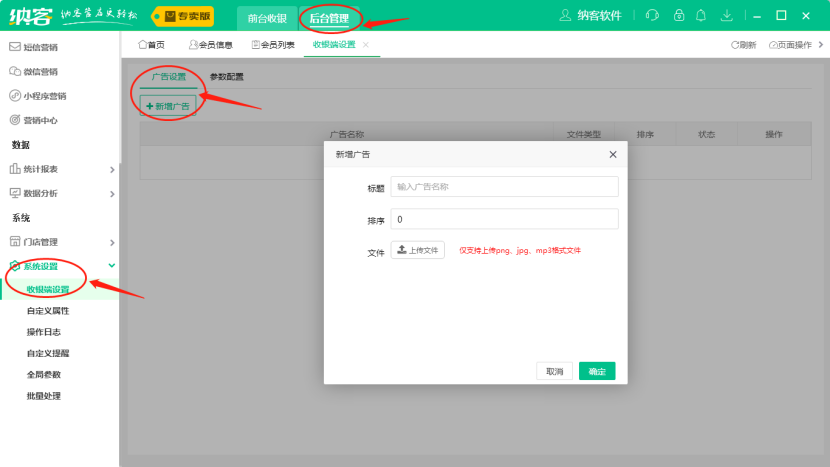Click the 纳客 logo
Image resolution: width=830 pixels, height=467 pixels.
click(x=30, y=16)
